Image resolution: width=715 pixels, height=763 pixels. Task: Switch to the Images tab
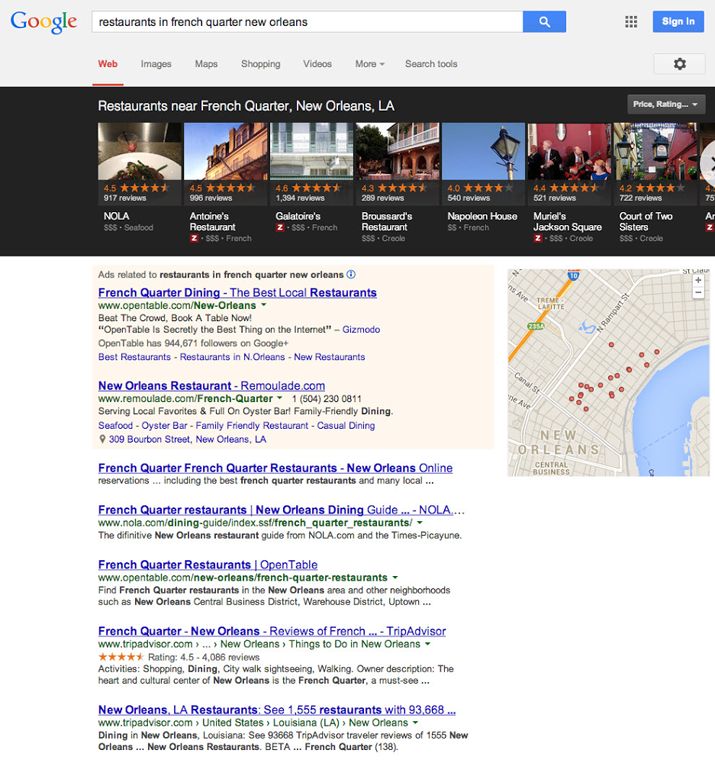pyautogui.click(x=156, y=64)
